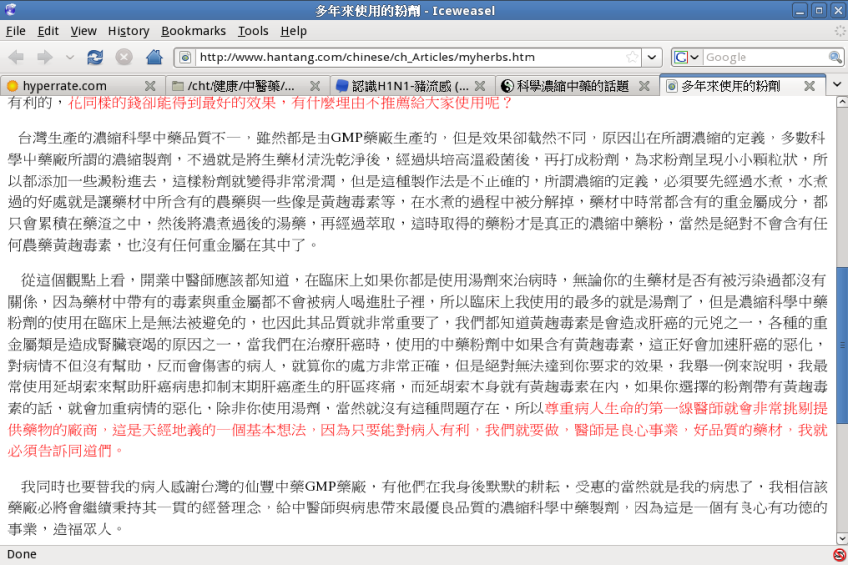Click the Stop loading button

tap(124, 57)
